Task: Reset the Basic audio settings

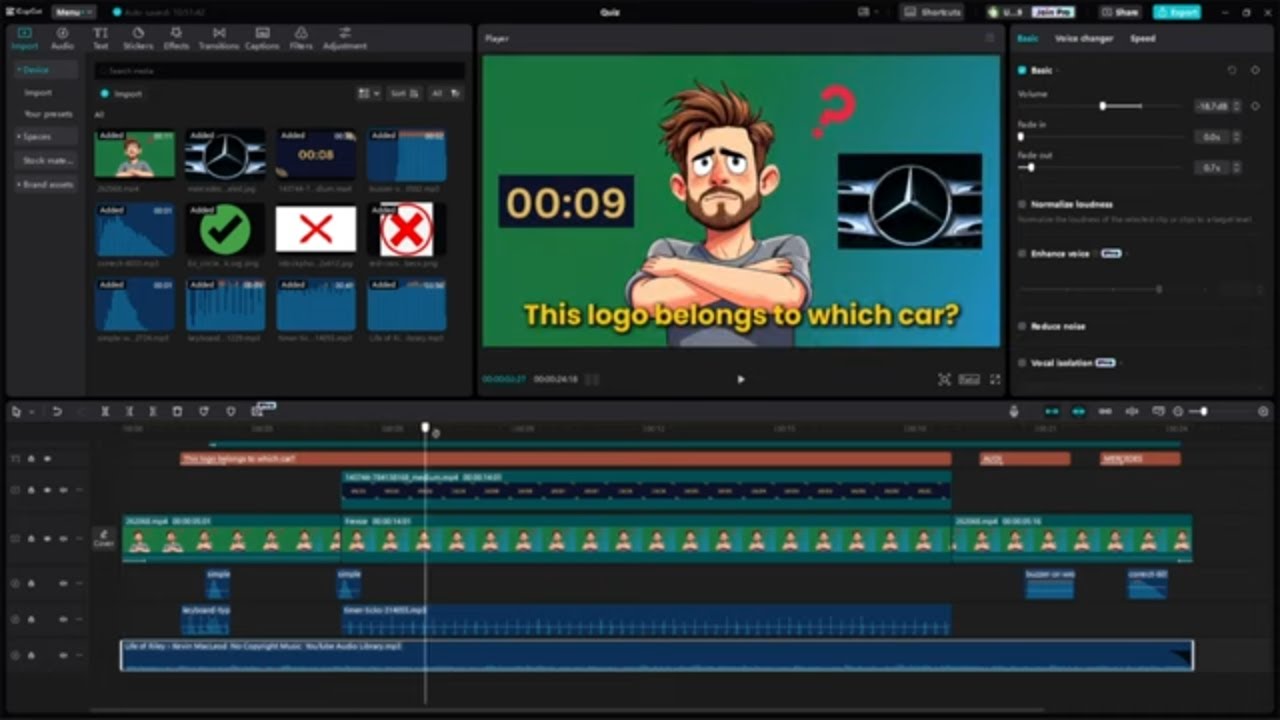Action: [x=1232, y=70]
